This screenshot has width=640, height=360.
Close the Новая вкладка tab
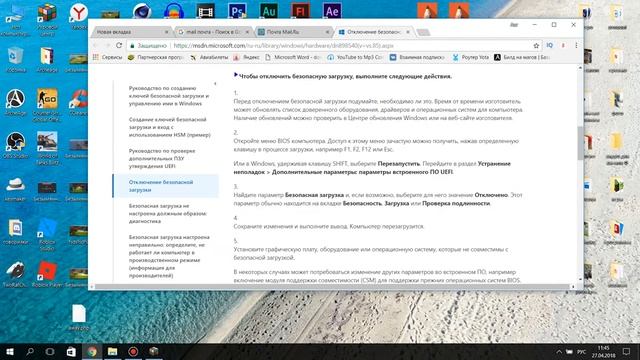click(x=166, y=32)
